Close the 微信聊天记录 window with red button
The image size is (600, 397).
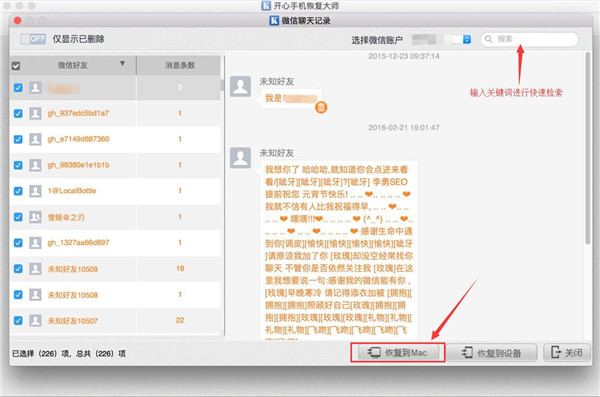tap(17, 20)
